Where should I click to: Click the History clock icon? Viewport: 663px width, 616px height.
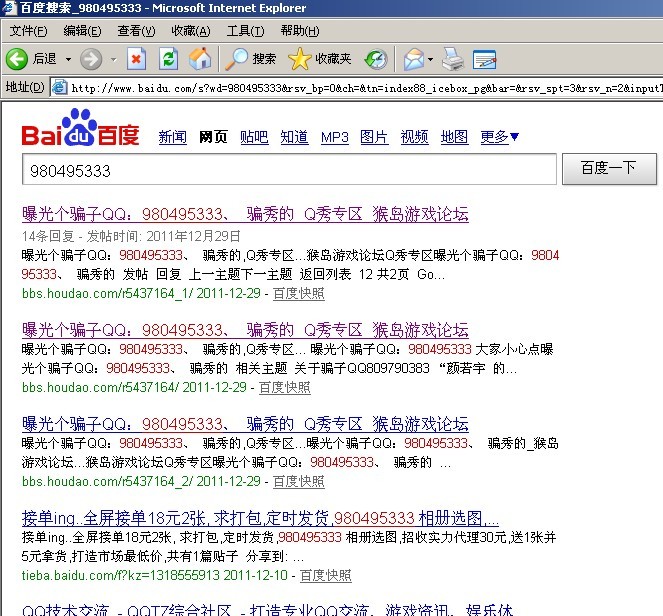point(376,59)
